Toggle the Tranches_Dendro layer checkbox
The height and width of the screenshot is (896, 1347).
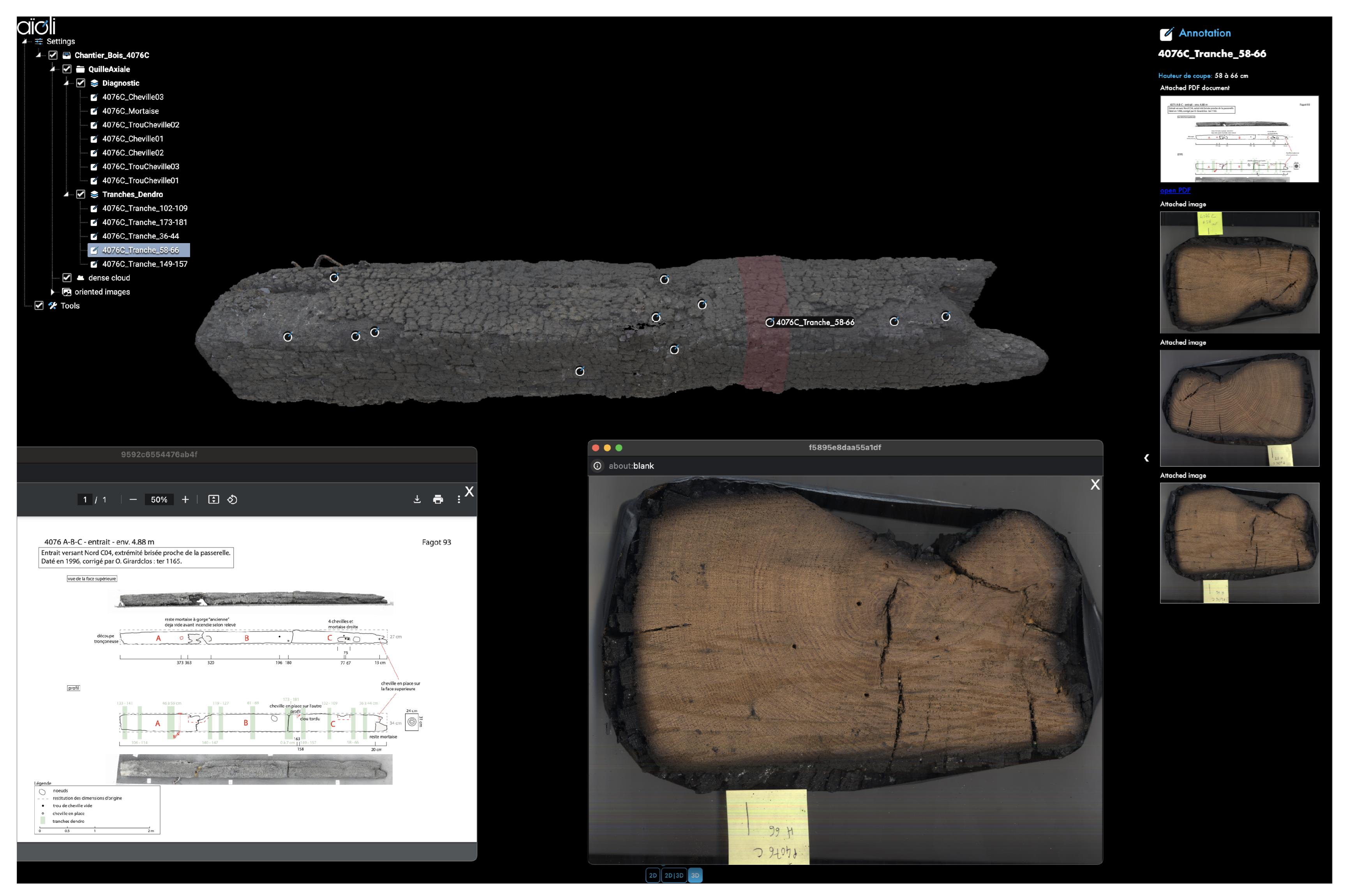(81, 194)
